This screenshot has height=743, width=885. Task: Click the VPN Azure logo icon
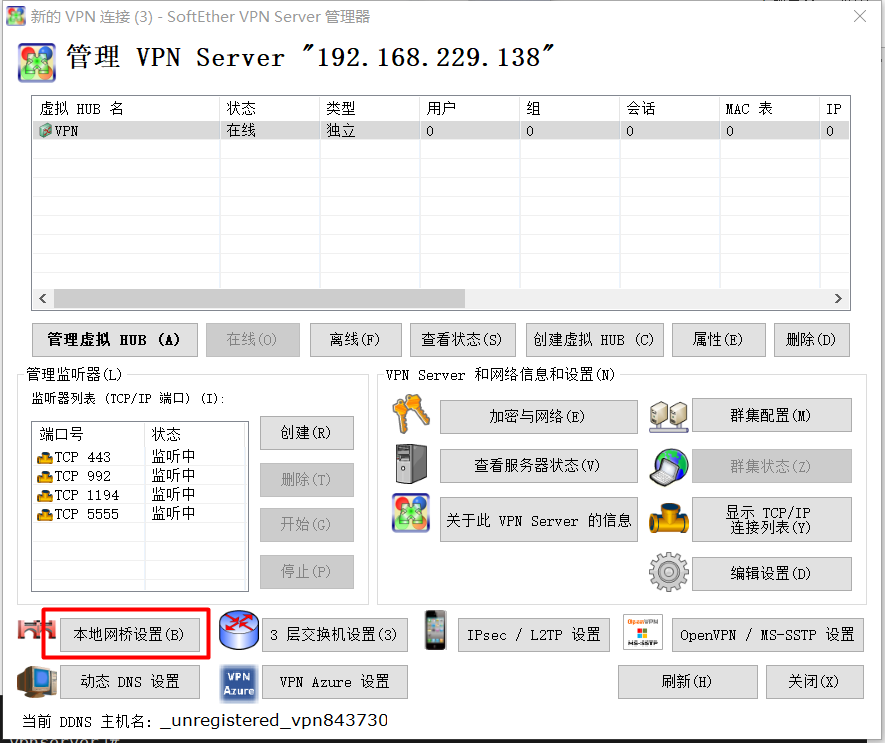click(x=239, y=683)
